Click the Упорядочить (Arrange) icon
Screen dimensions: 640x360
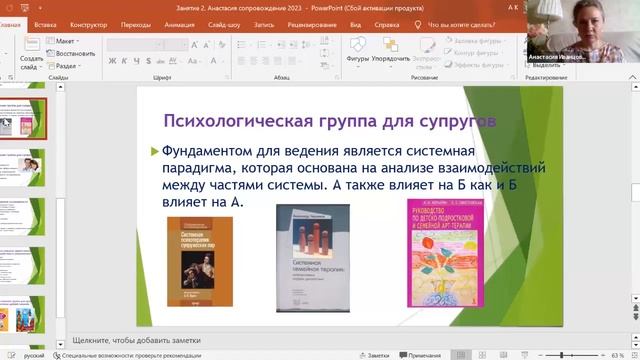(391, 44)
